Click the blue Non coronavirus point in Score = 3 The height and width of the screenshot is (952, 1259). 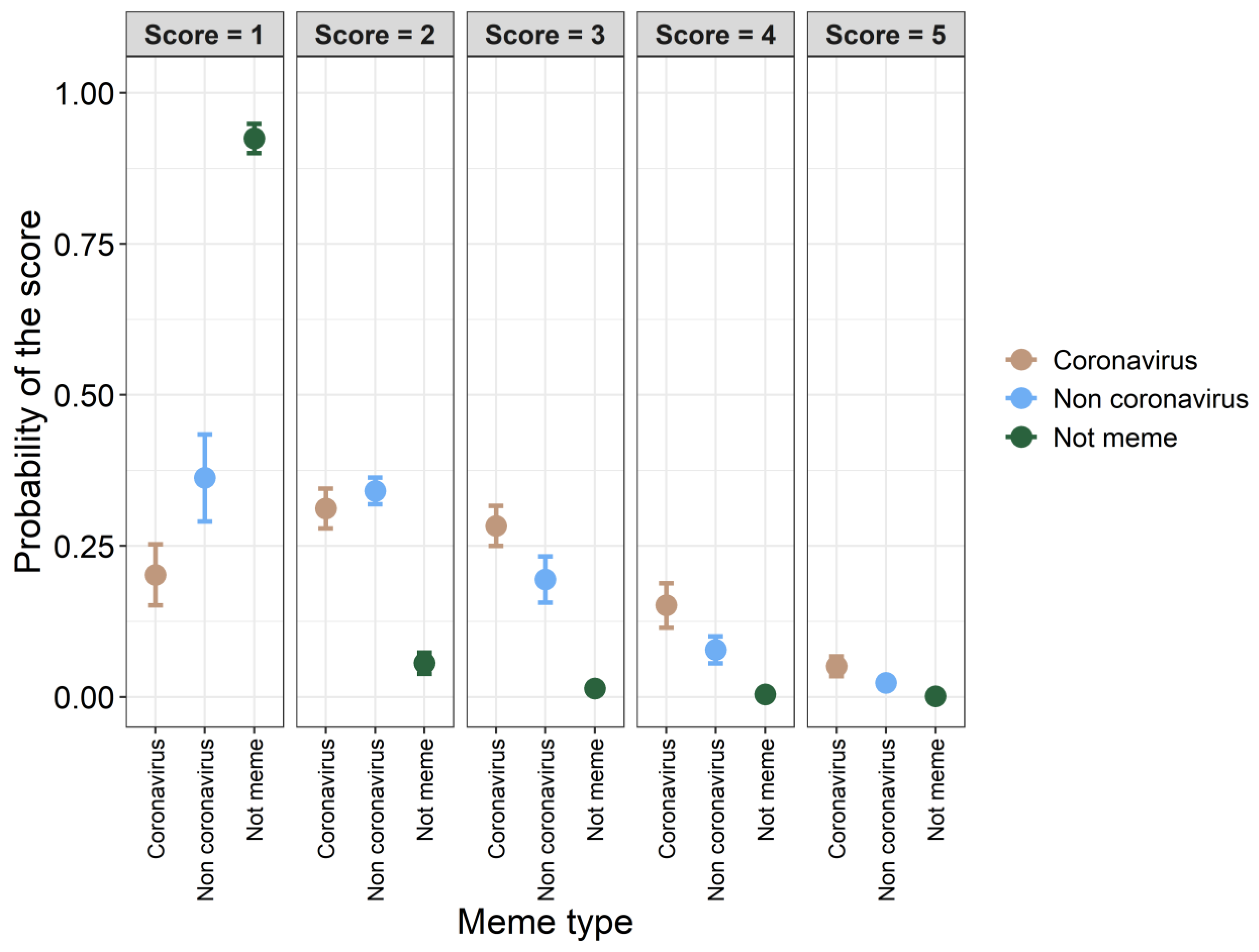(545, 579)
